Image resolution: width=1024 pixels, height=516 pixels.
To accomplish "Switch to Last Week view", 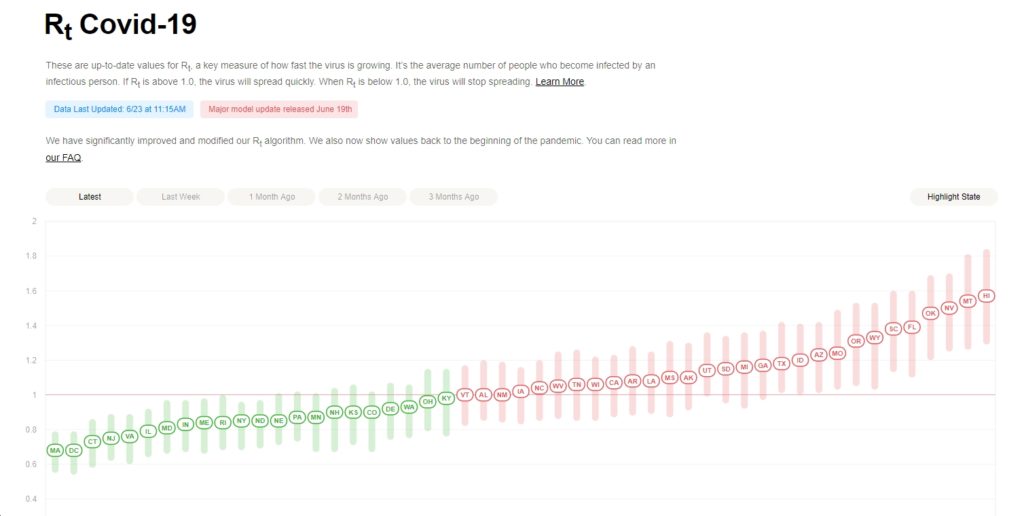I will coord(180,197).
